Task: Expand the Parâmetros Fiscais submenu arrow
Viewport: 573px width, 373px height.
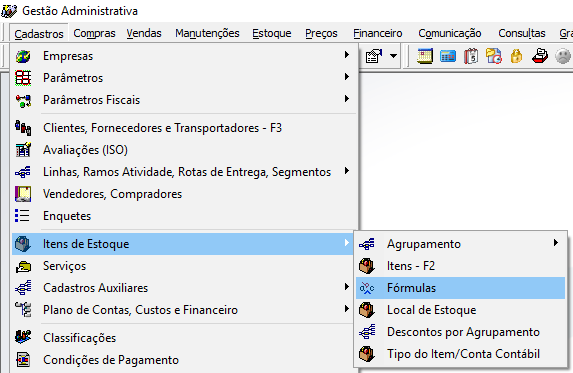Action: coord(346,99)
